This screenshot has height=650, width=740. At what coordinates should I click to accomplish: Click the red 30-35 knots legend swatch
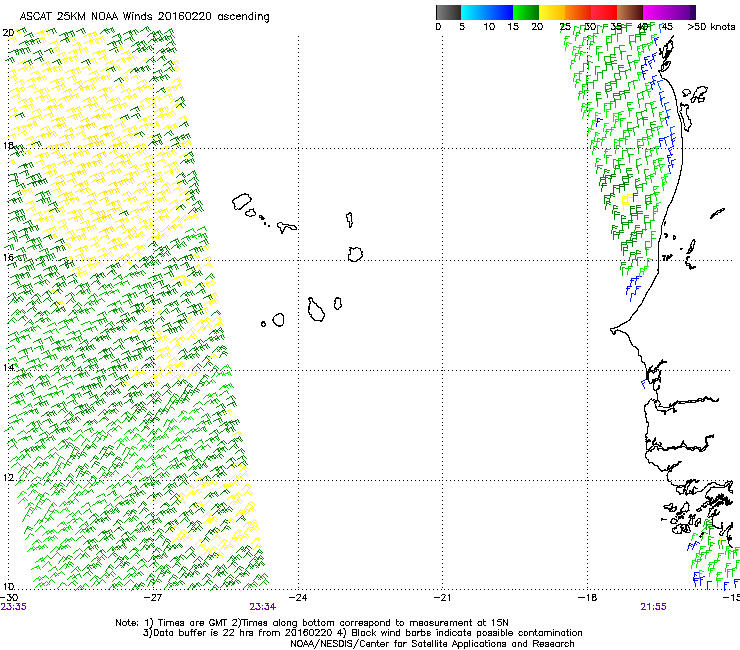[x=604, y=12]
